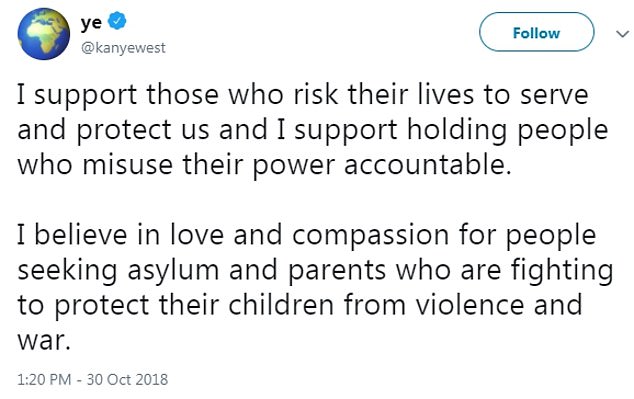634x399 pixels.
Task: Open the globe profile avatar
Action: click(44, 34)
